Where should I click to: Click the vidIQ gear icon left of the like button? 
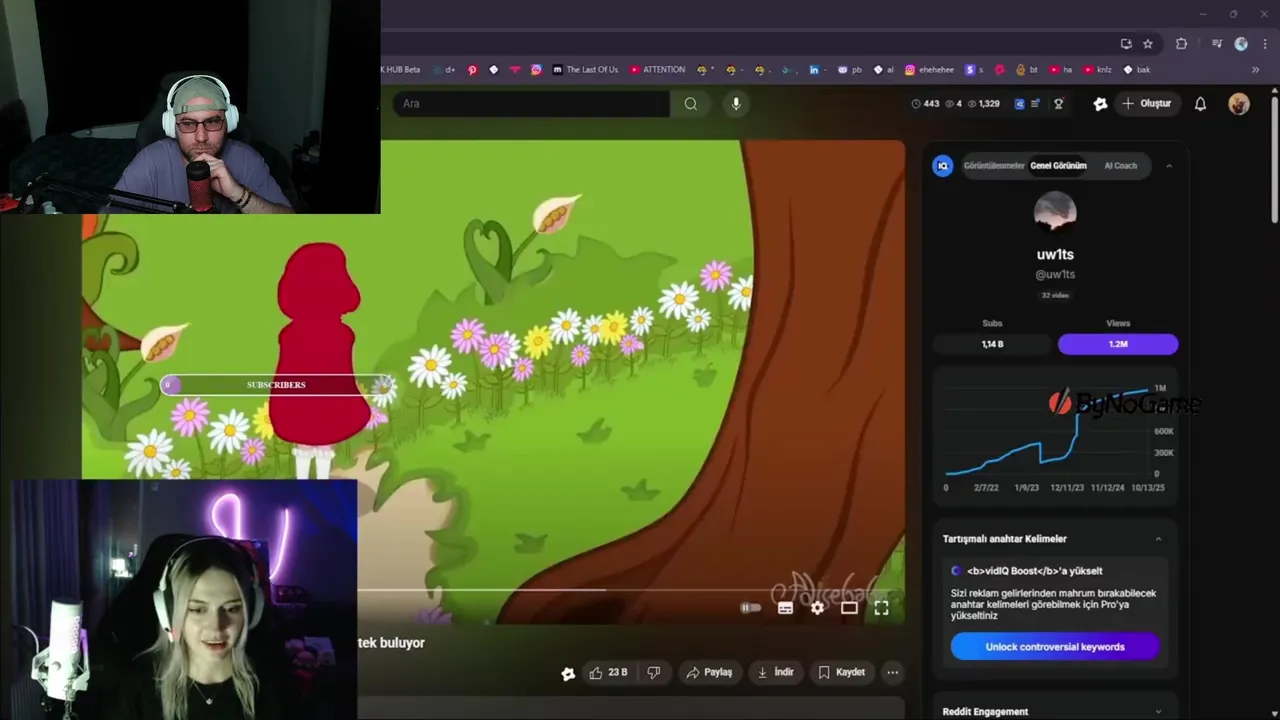(568, 674)
